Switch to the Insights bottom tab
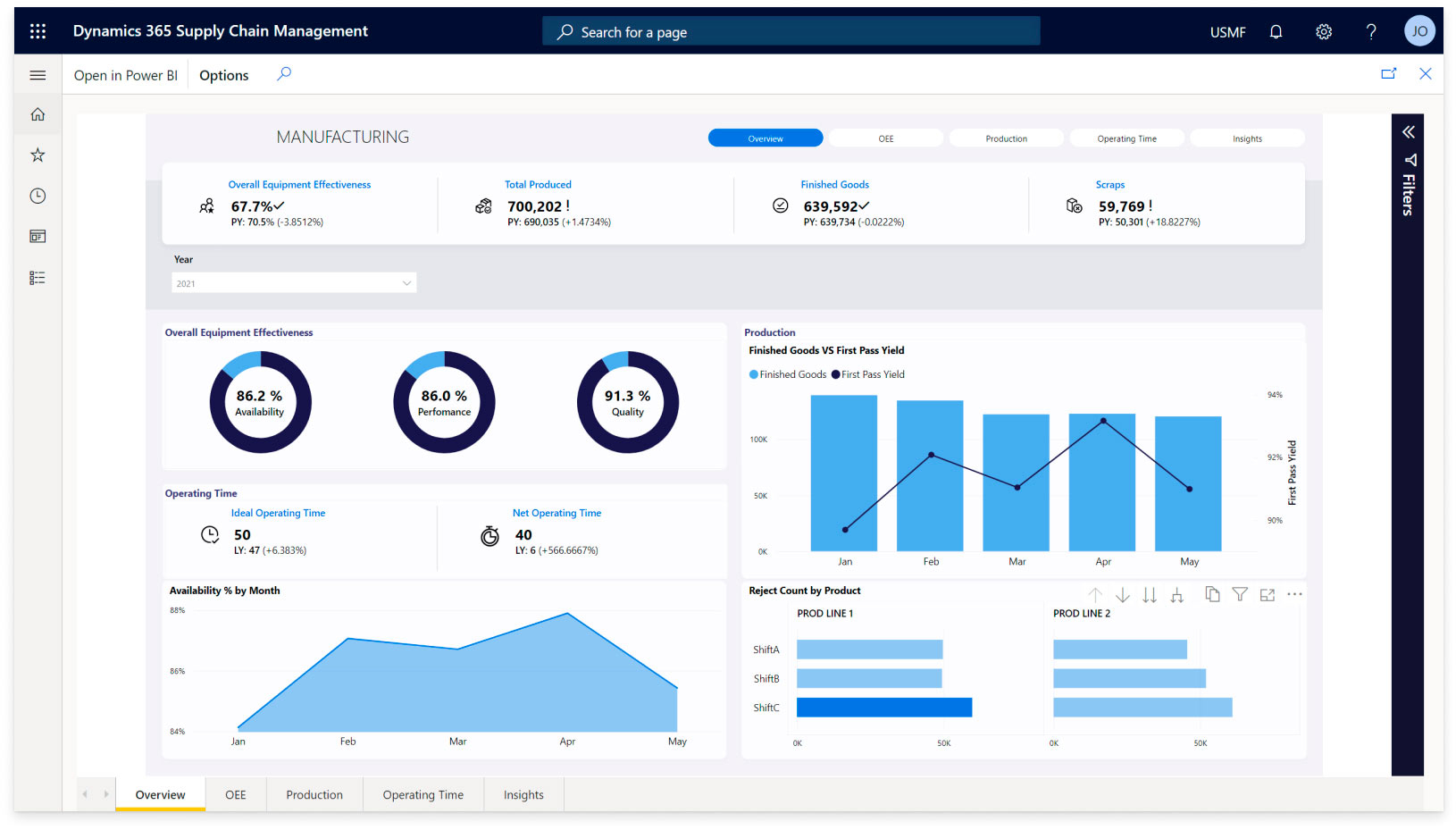Viewport: 1456px width, 830px height. coord(523,794)
